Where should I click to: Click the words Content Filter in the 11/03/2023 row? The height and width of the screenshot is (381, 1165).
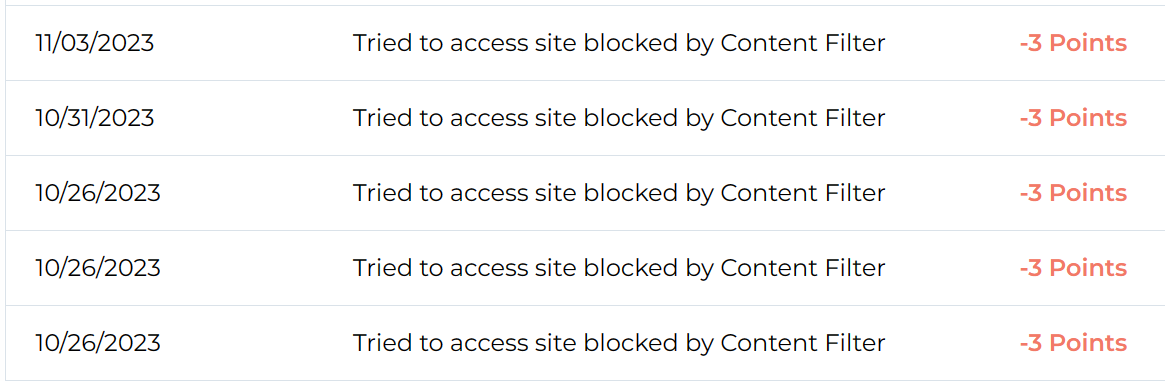click(803, 43)
